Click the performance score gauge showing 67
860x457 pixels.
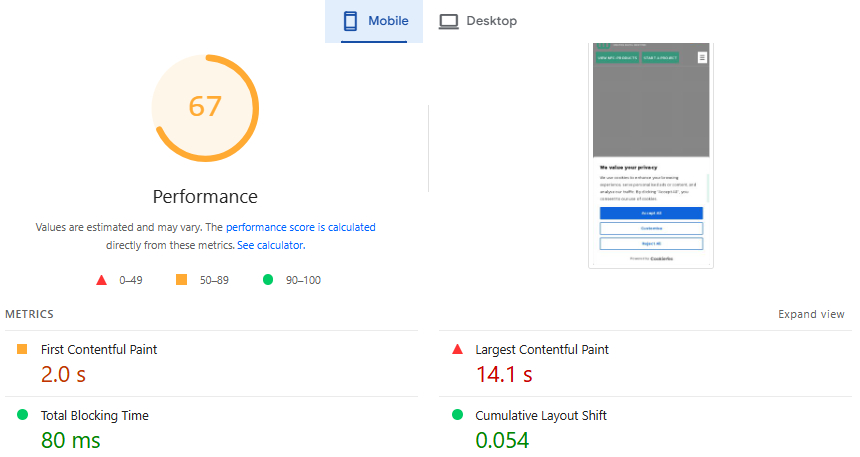(205, 108)
